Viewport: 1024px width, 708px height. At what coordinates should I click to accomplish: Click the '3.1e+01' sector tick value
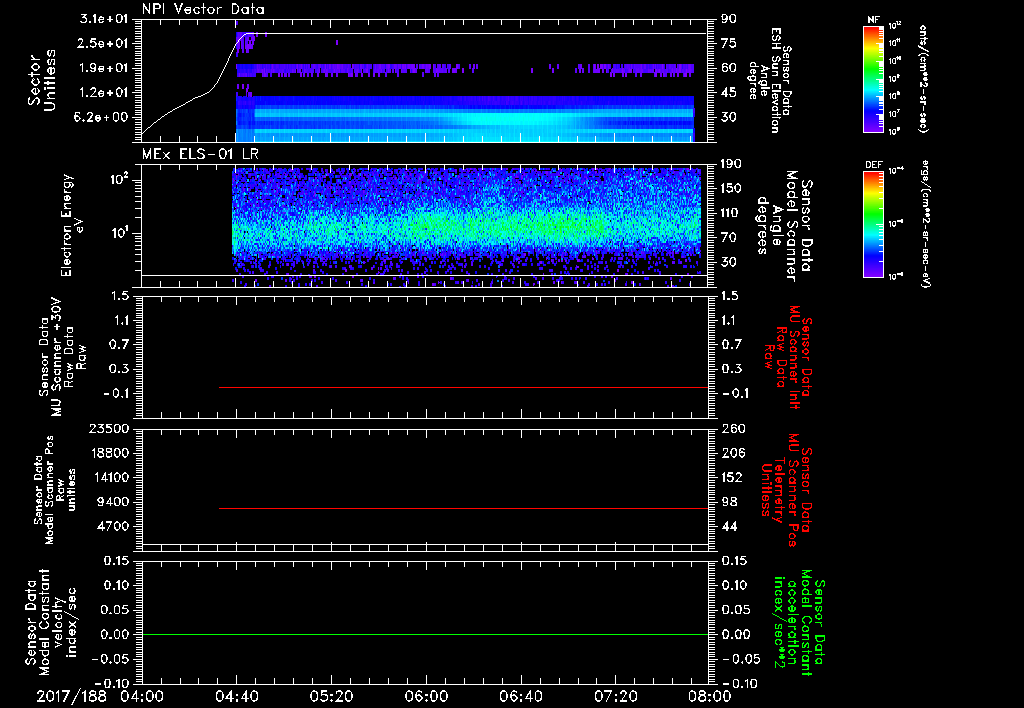tap(104, 19)
